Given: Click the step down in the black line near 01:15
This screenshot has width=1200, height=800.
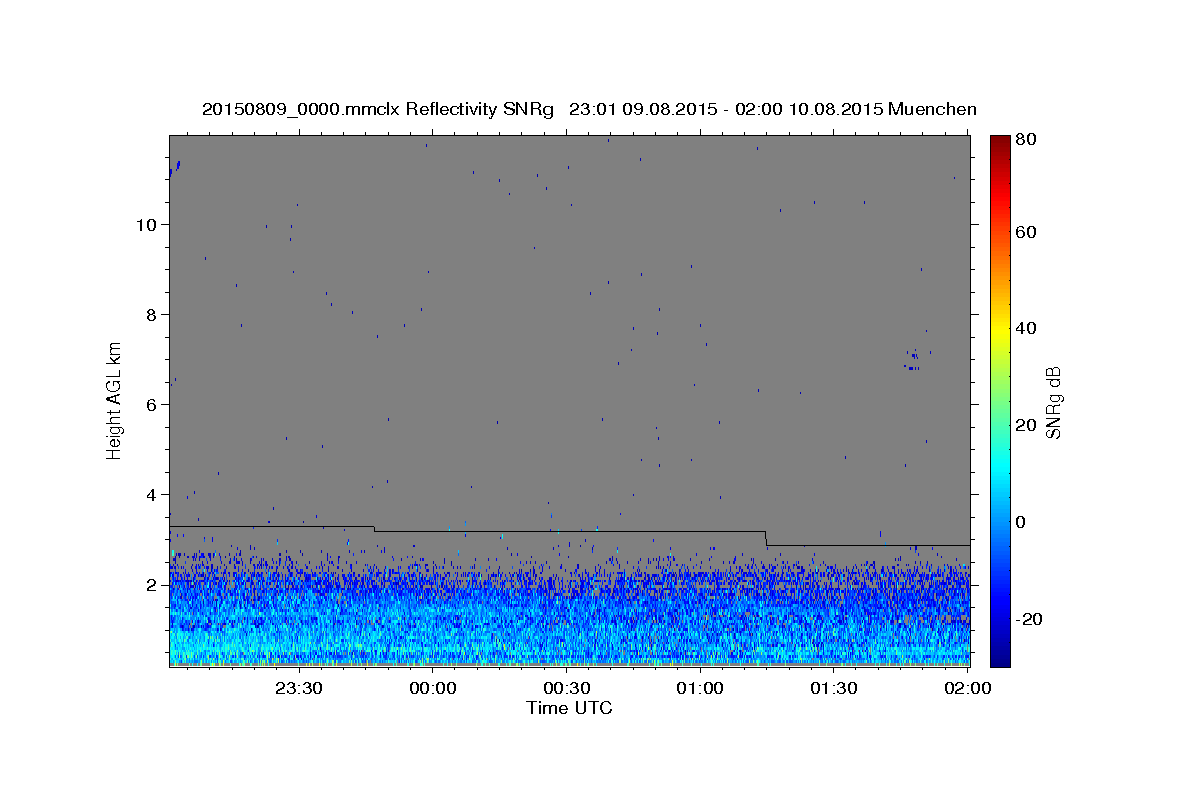Looking at the screenshot, I should coord(766,538).
